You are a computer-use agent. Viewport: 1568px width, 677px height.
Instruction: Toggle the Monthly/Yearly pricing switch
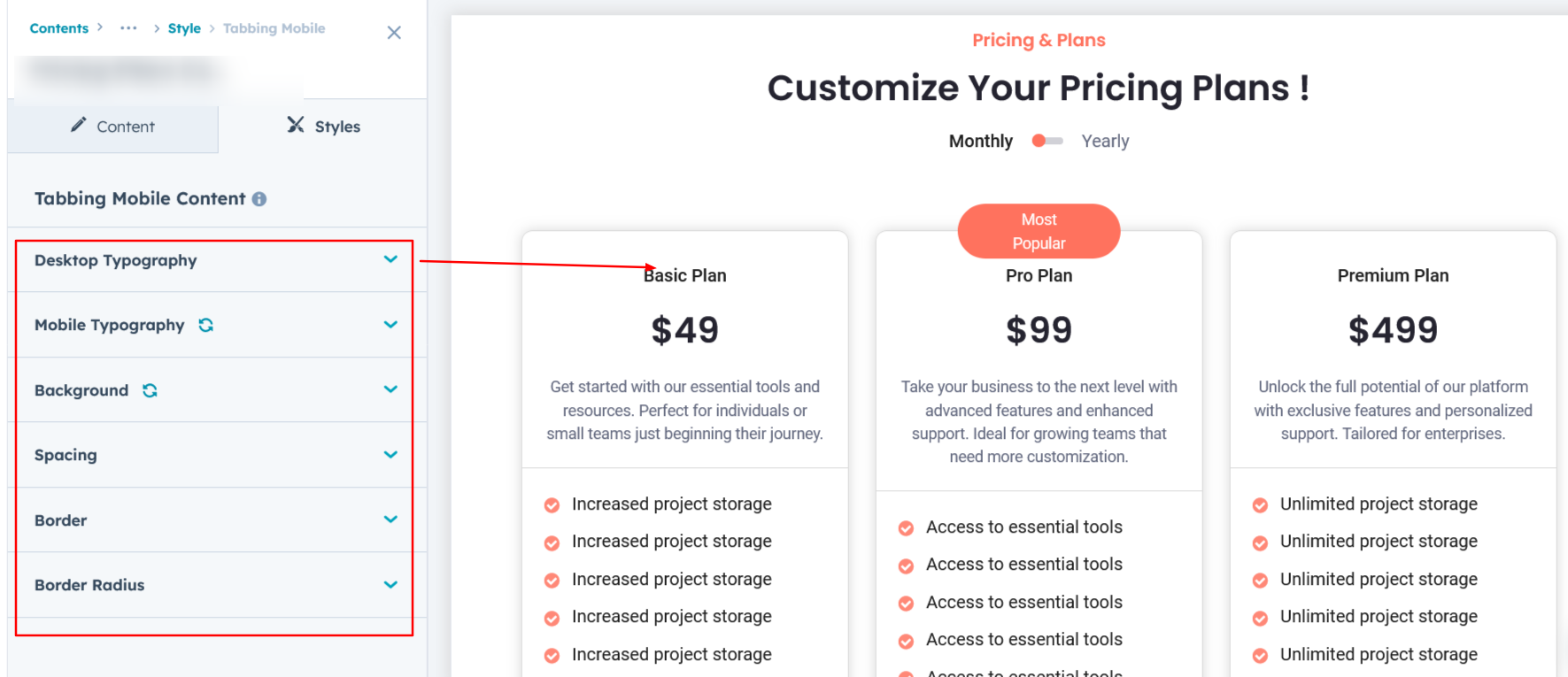pyautogui.click(x=1047, y=141)
